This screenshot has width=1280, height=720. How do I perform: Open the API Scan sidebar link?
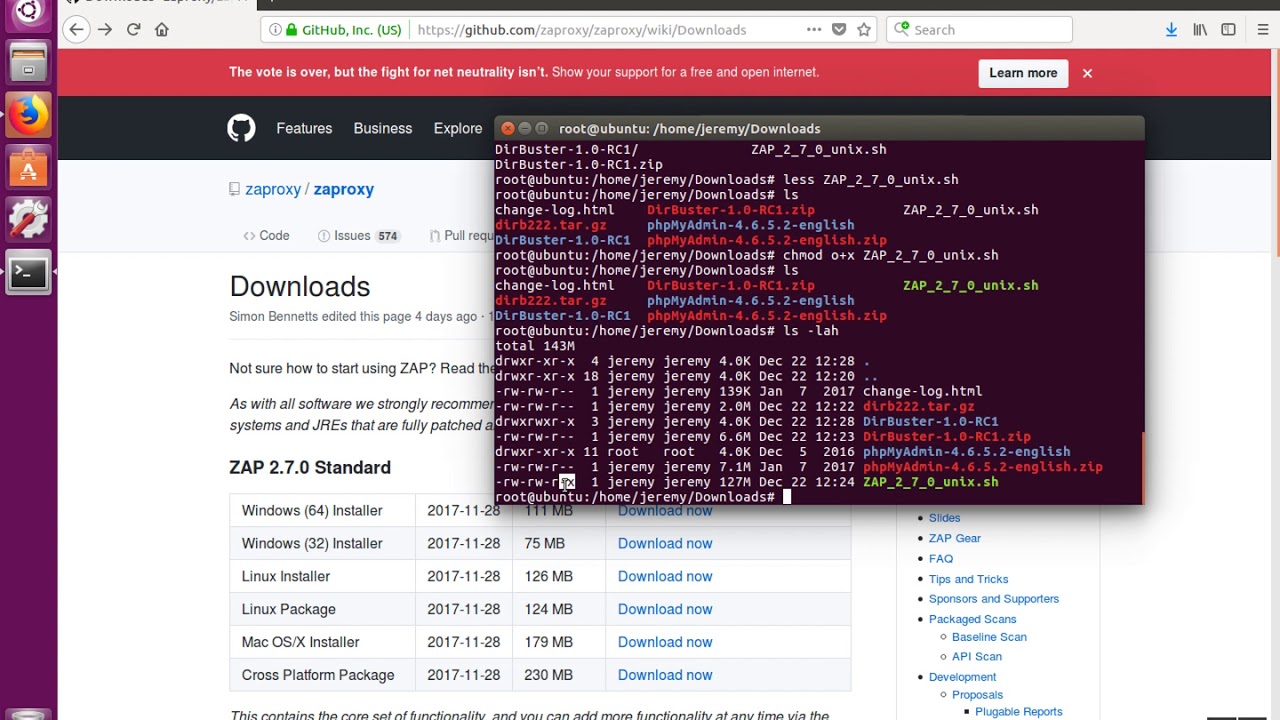tap(977, 657)
